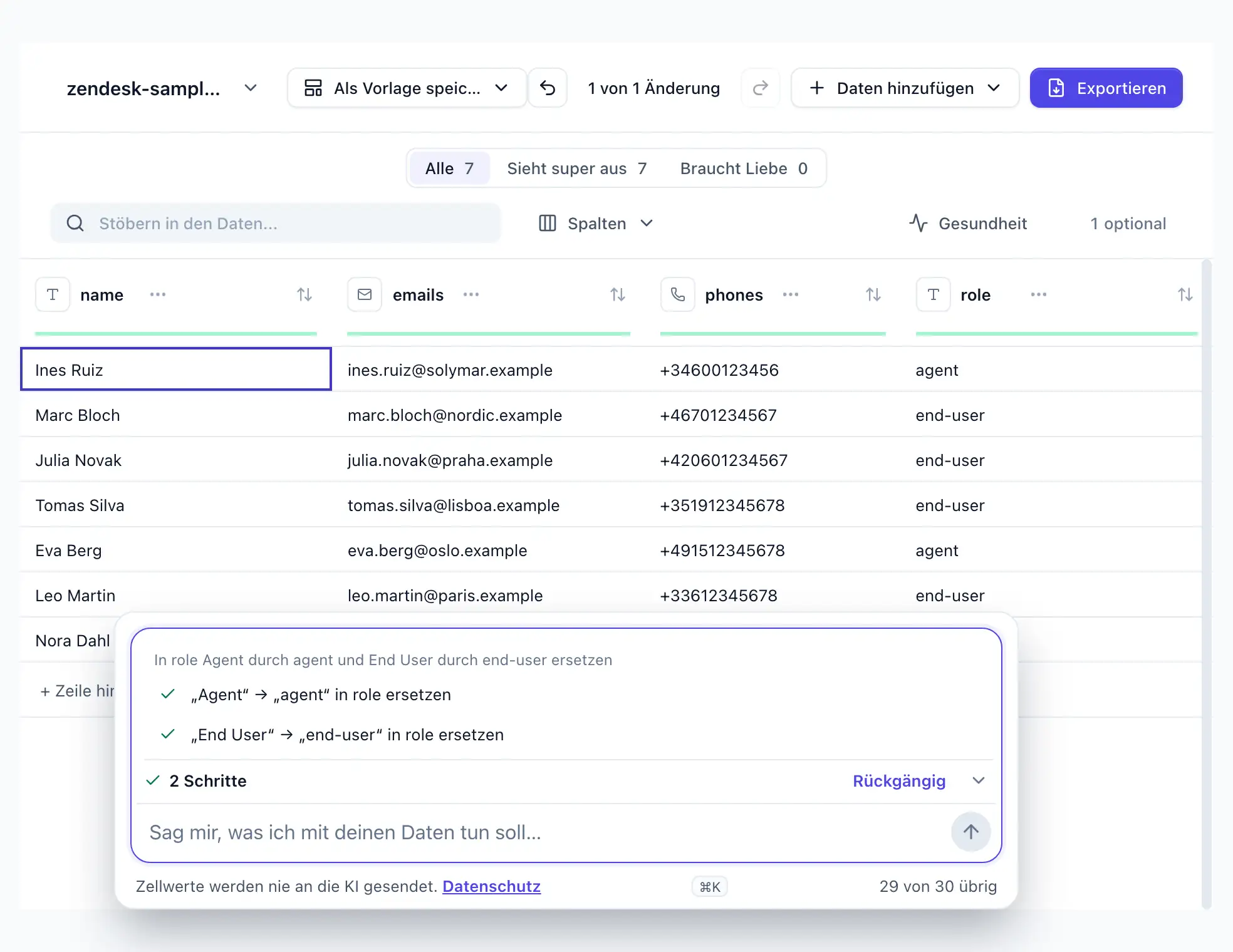The height and width of the screenshot is (952, 1233).
Task: Focus the Stöbern in den Daten search field
Action: (276, 223)
